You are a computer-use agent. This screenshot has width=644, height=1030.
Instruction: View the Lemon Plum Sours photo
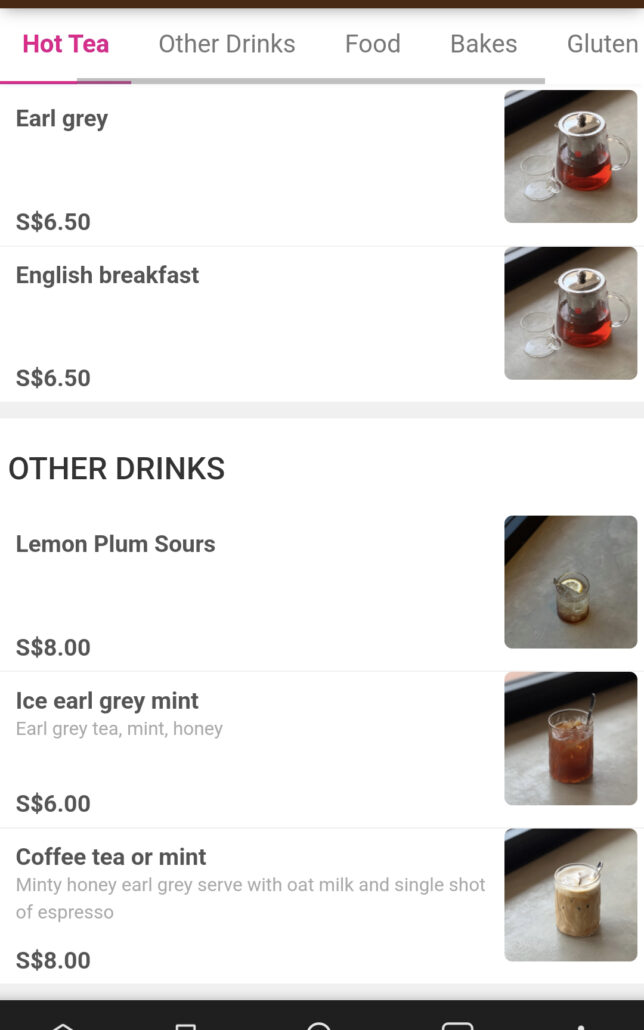coord(570,582)
